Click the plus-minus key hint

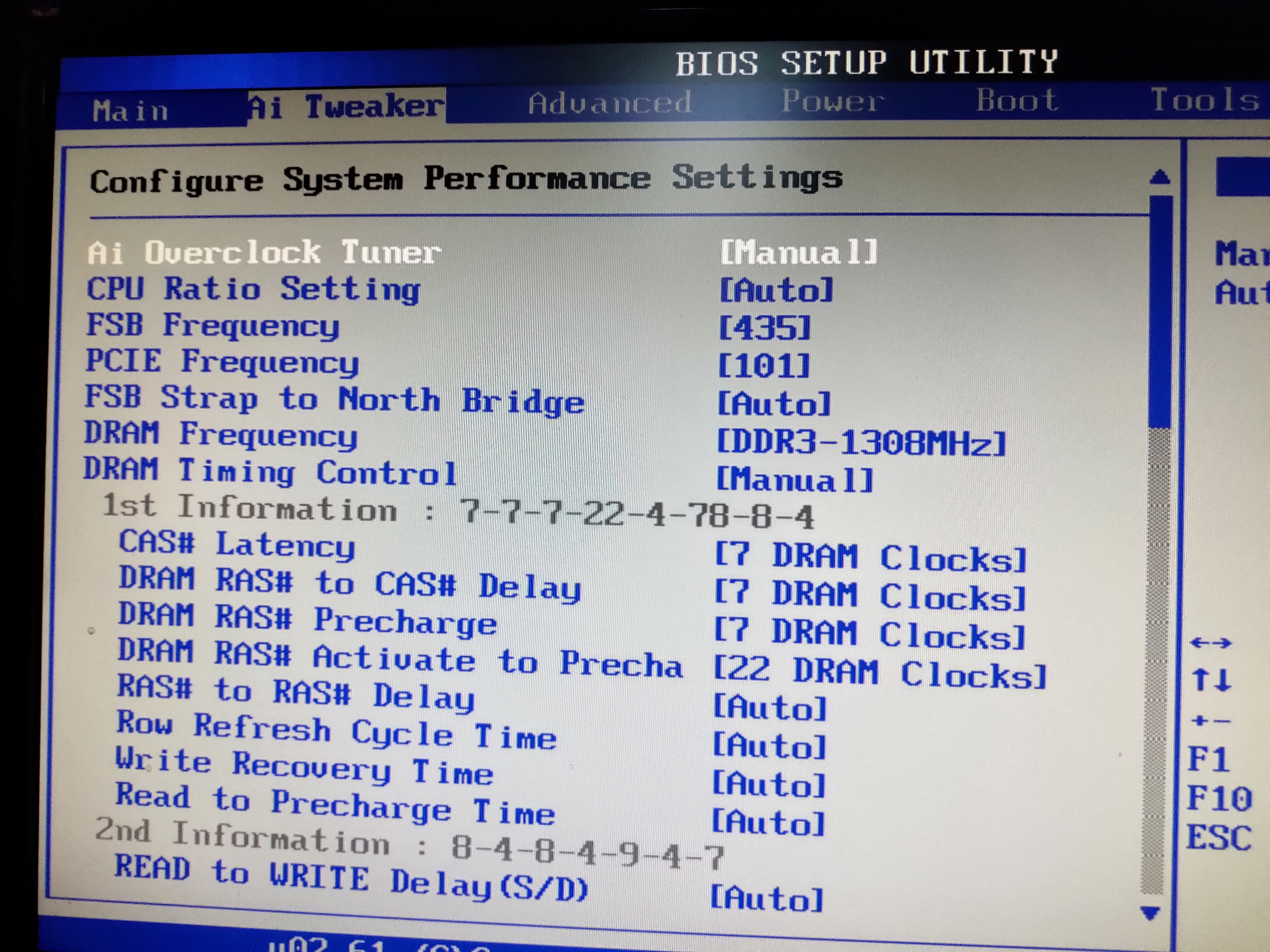[1210, 721]
